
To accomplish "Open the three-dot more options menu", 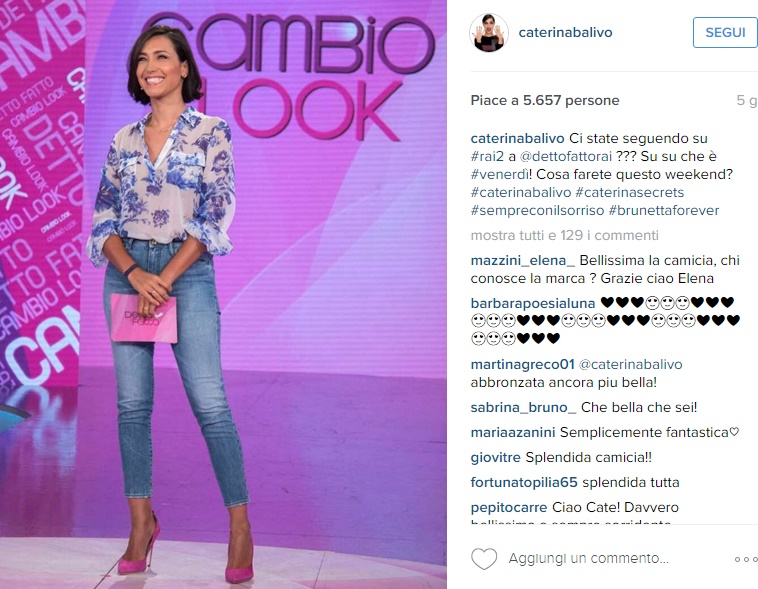I will tap(746, 559).
